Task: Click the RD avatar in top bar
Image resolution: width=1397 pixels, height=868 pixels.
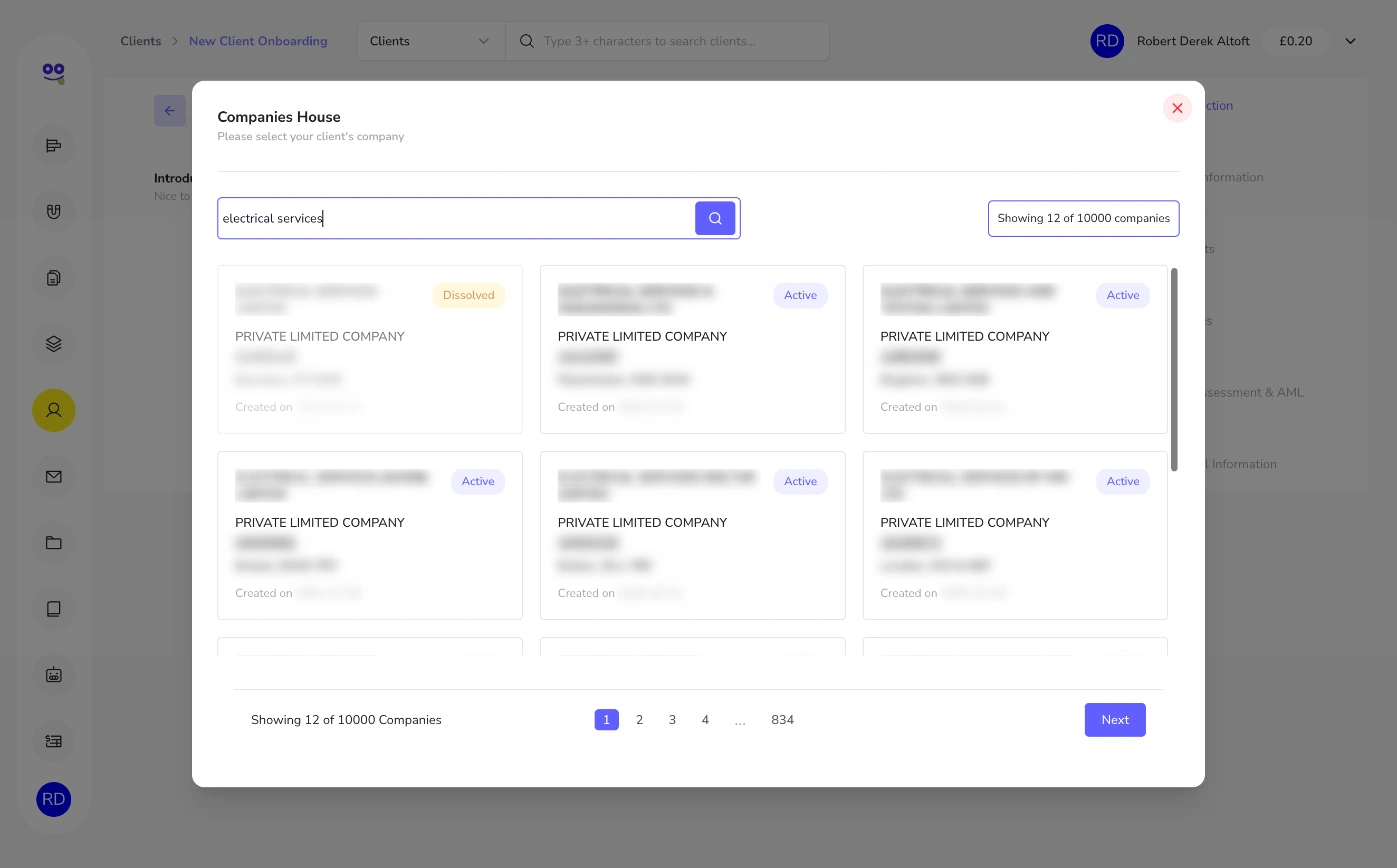Action: coord(1107,41)
